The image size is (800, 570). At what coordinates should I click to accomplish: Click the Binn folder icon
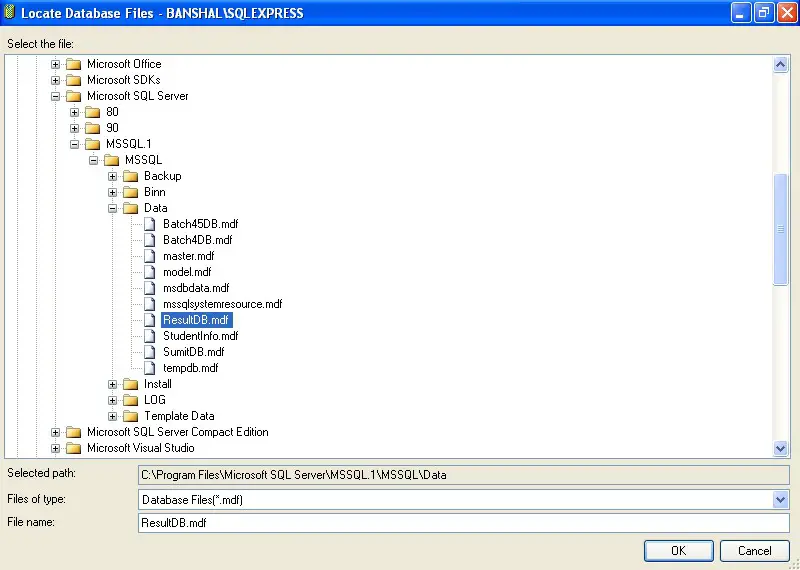click(x=131, y=192)
